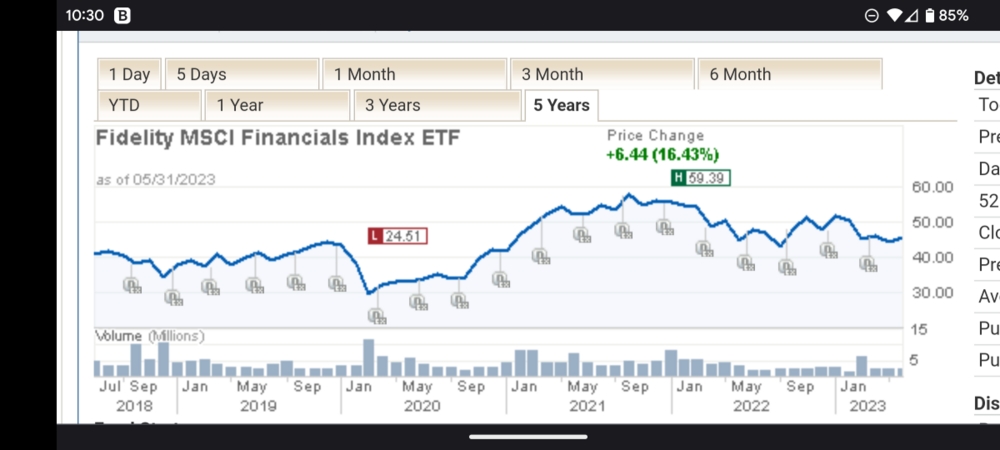Choose the 3 Month tab
The height and width of the screenshot is (450, 1000).
(601, 74)
